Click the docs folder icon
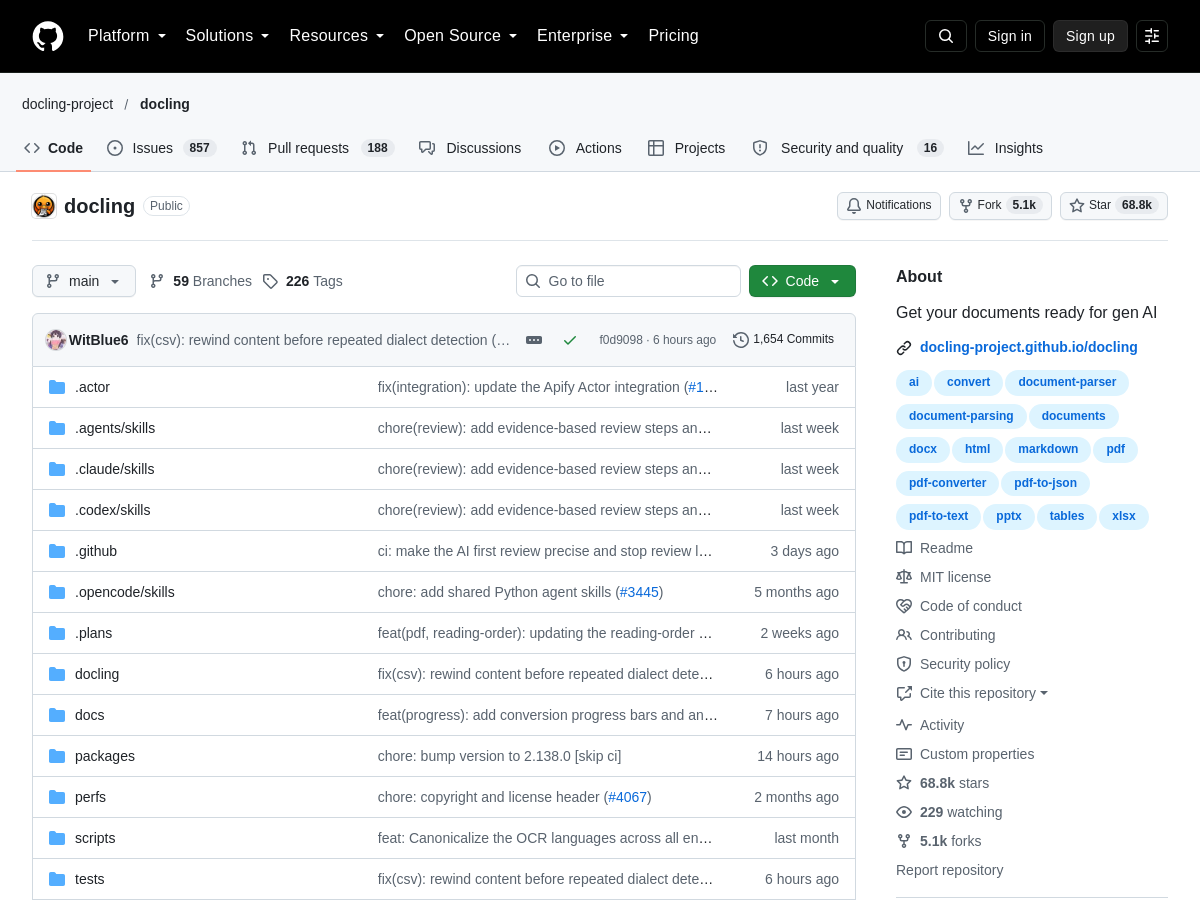 coord(57,715)
